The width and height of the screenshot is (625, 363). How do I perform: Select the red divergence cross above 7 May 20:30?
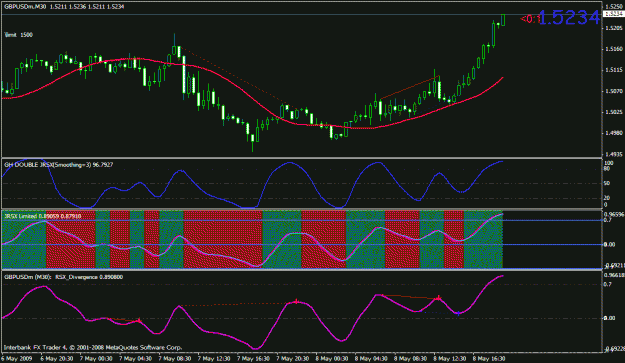point(296,302)
